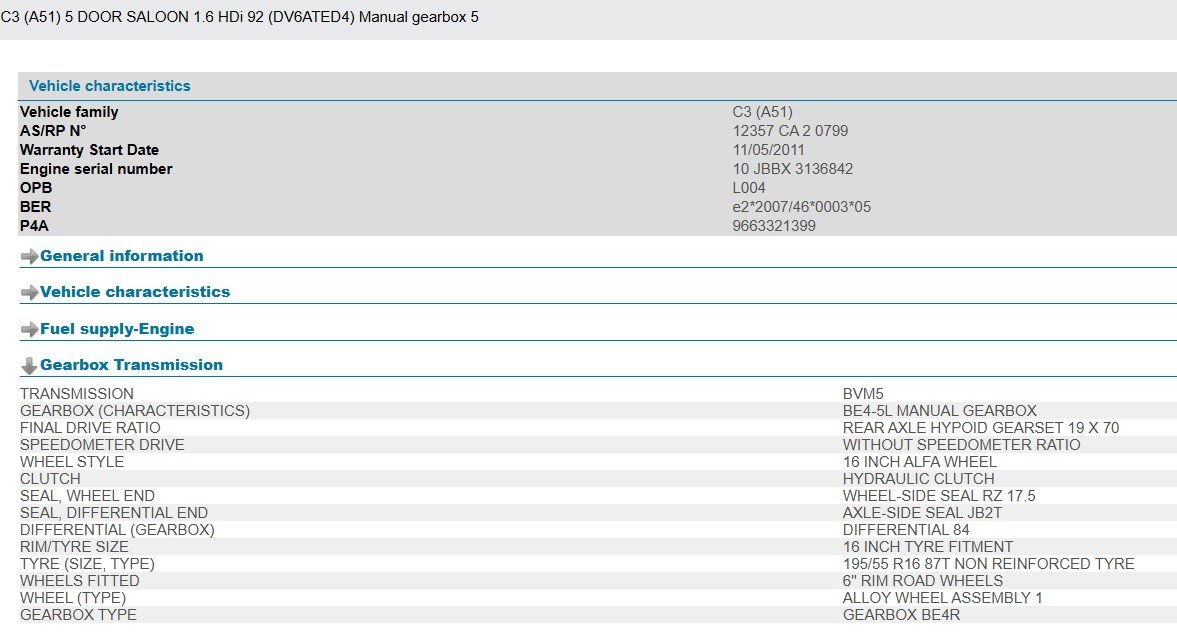Open the General information link
This screenshot has height=635, width=1177.
122,256
